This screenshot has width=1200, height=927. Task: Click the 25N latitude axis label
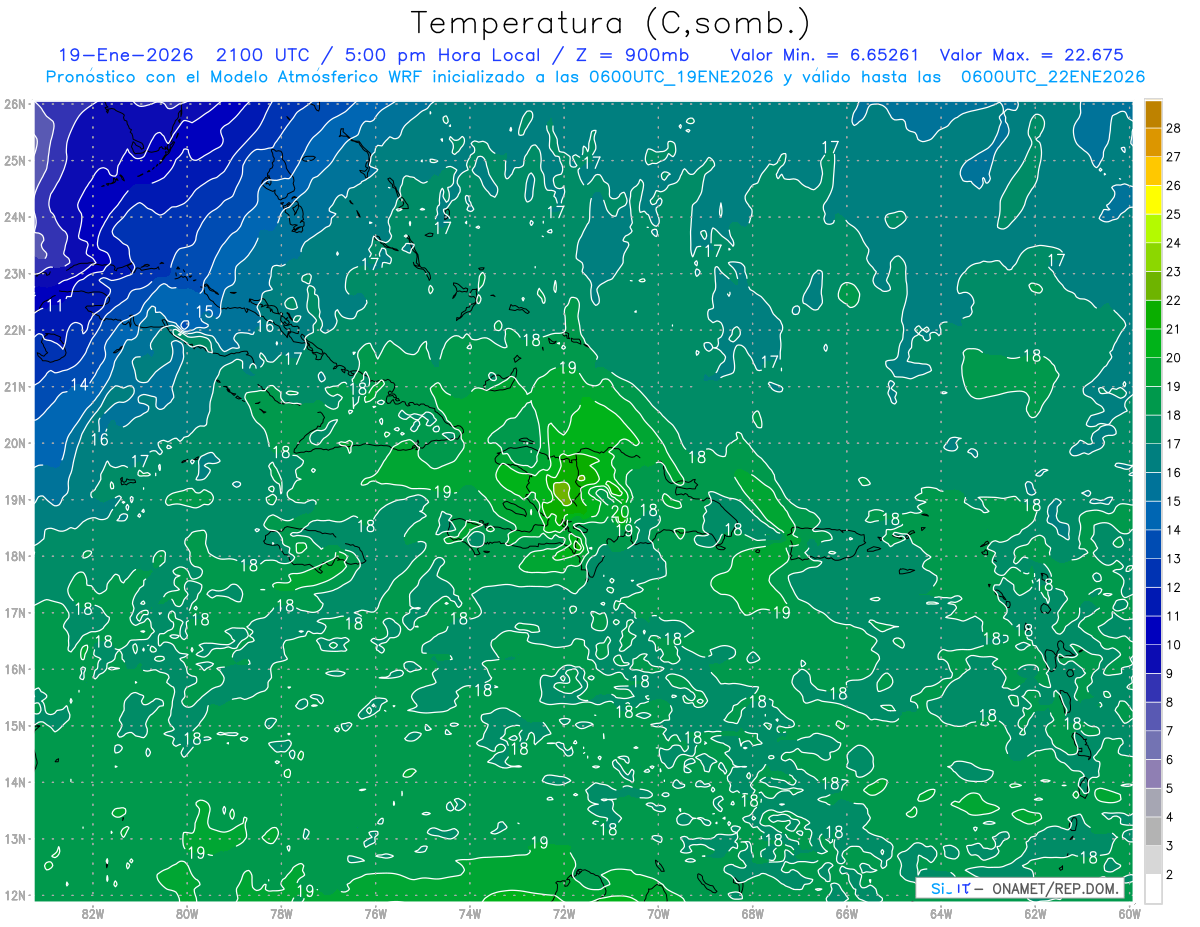point(14,160)
